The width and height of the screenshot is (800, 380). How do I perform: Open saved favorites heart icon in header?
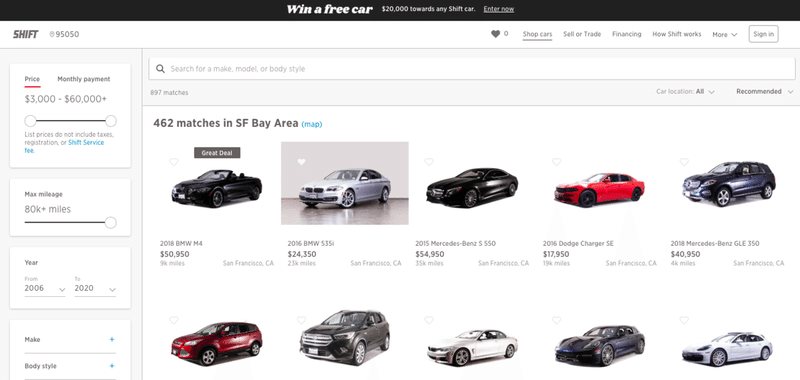pos(495,34)
